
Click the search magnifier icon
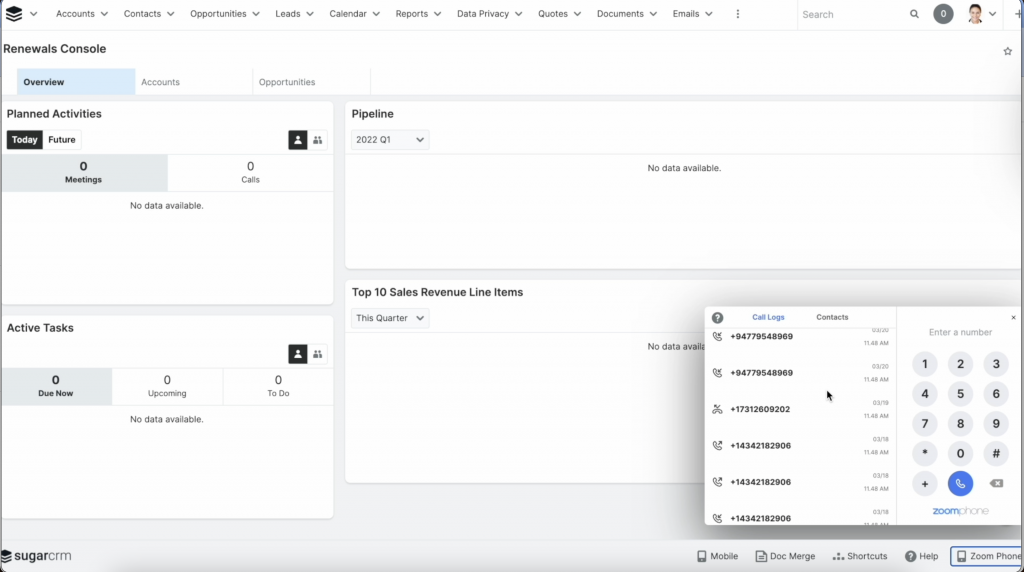pos(914,14)
